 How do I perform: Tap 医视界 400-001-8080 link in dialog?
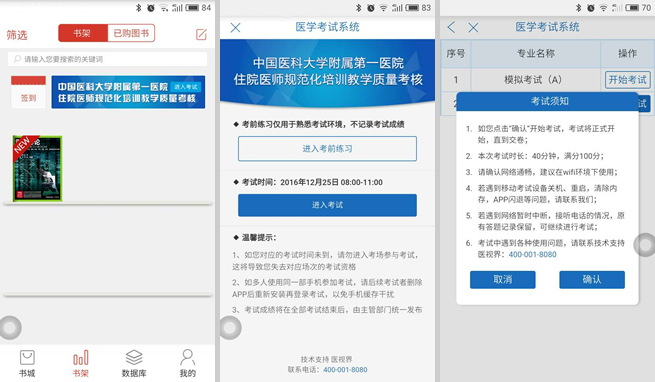[x=533, y=255]
